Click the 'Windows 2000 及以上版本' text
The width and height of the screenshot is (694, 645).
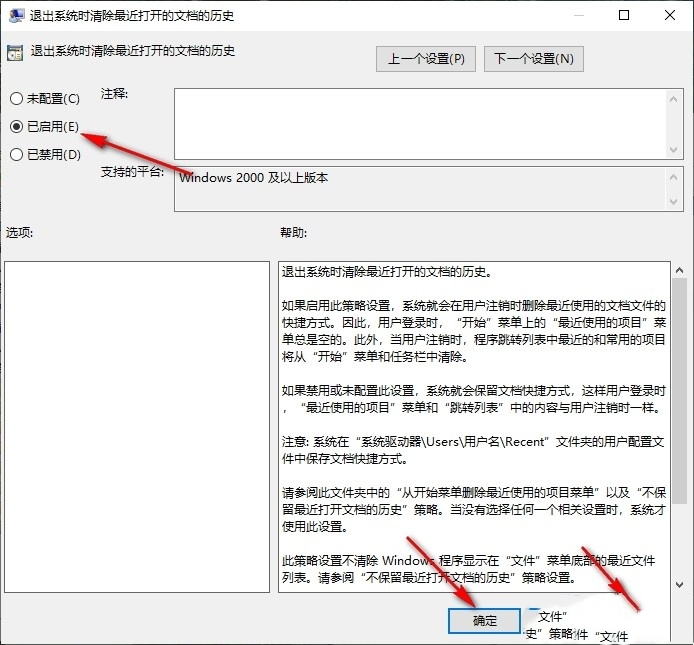click(253, 178)
